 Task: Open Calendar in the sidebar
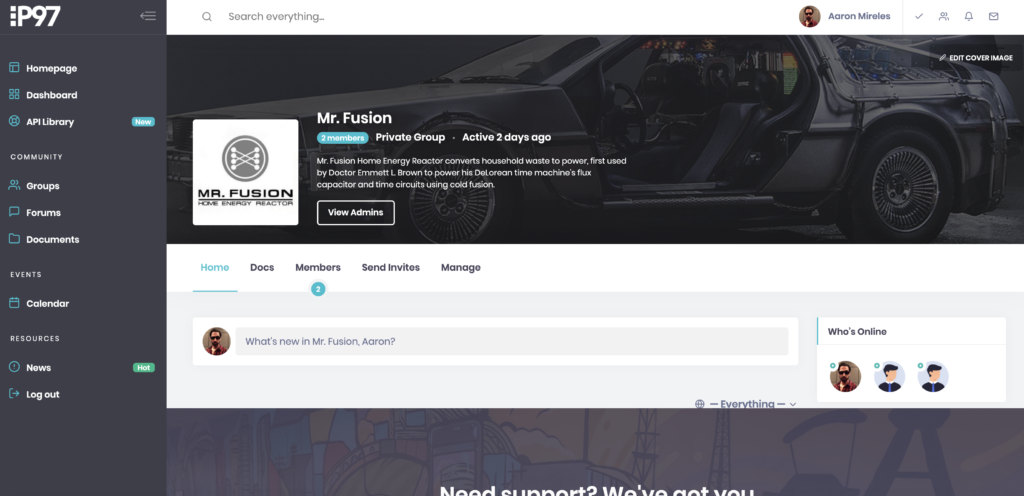[47, 303]
